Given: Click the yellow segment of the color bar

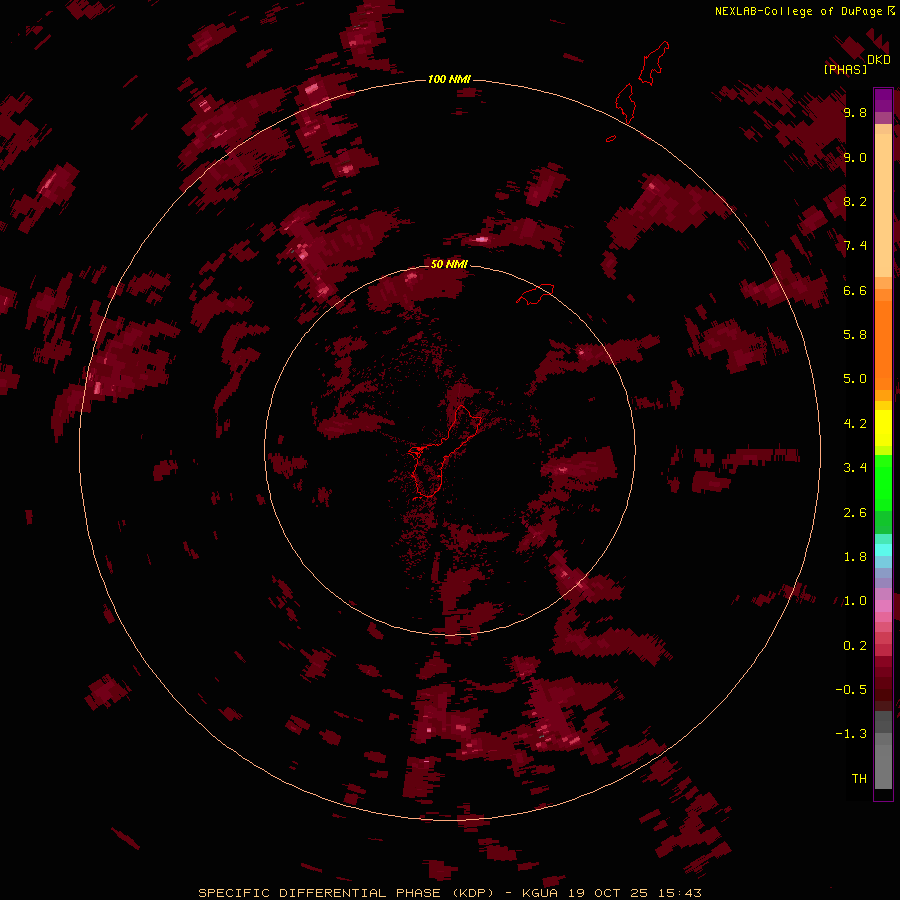Looking at the screenshot, I should click(x=883, y=428).
